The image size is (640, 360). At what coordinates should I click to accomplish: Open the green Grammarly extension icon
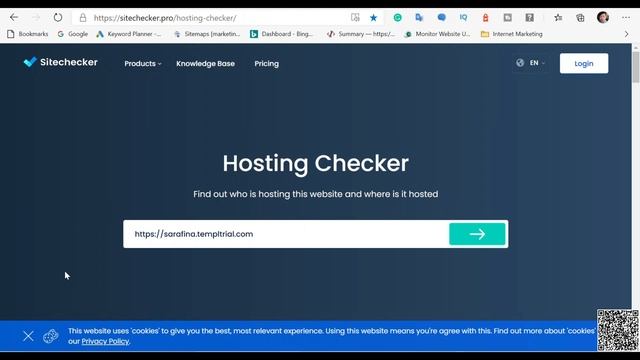[398, 18]
